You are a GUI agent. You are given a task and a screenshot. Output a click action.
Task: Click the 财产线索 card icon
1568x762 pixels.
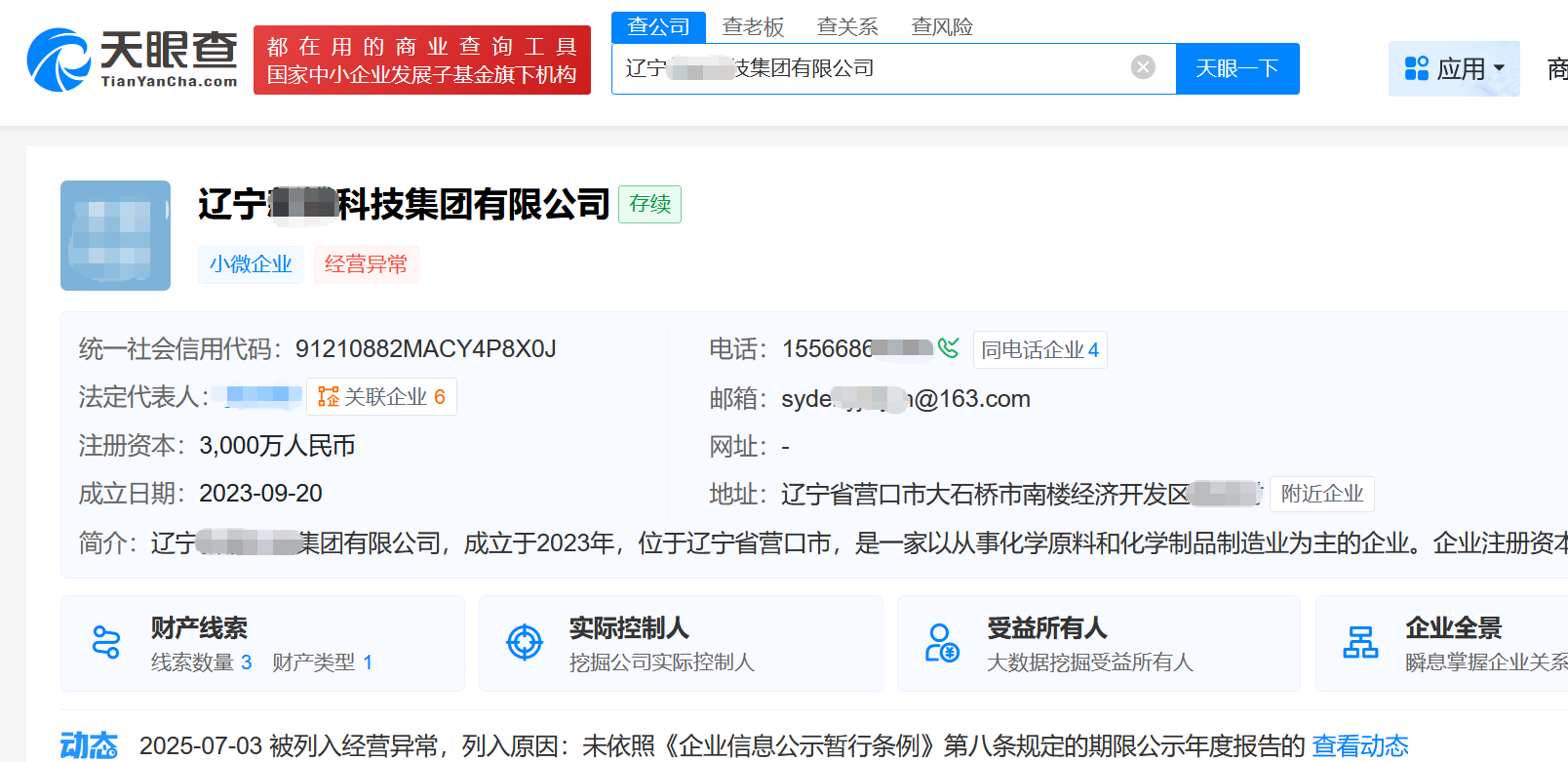point(106,643)
